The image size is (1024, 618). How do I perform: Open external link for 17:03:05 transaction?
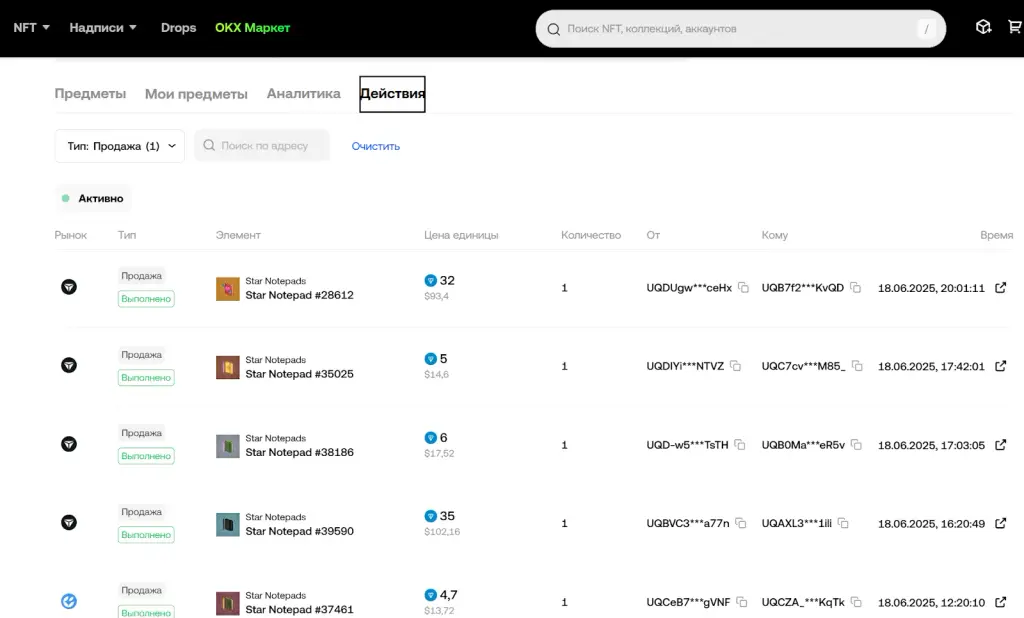(1000, 445)
